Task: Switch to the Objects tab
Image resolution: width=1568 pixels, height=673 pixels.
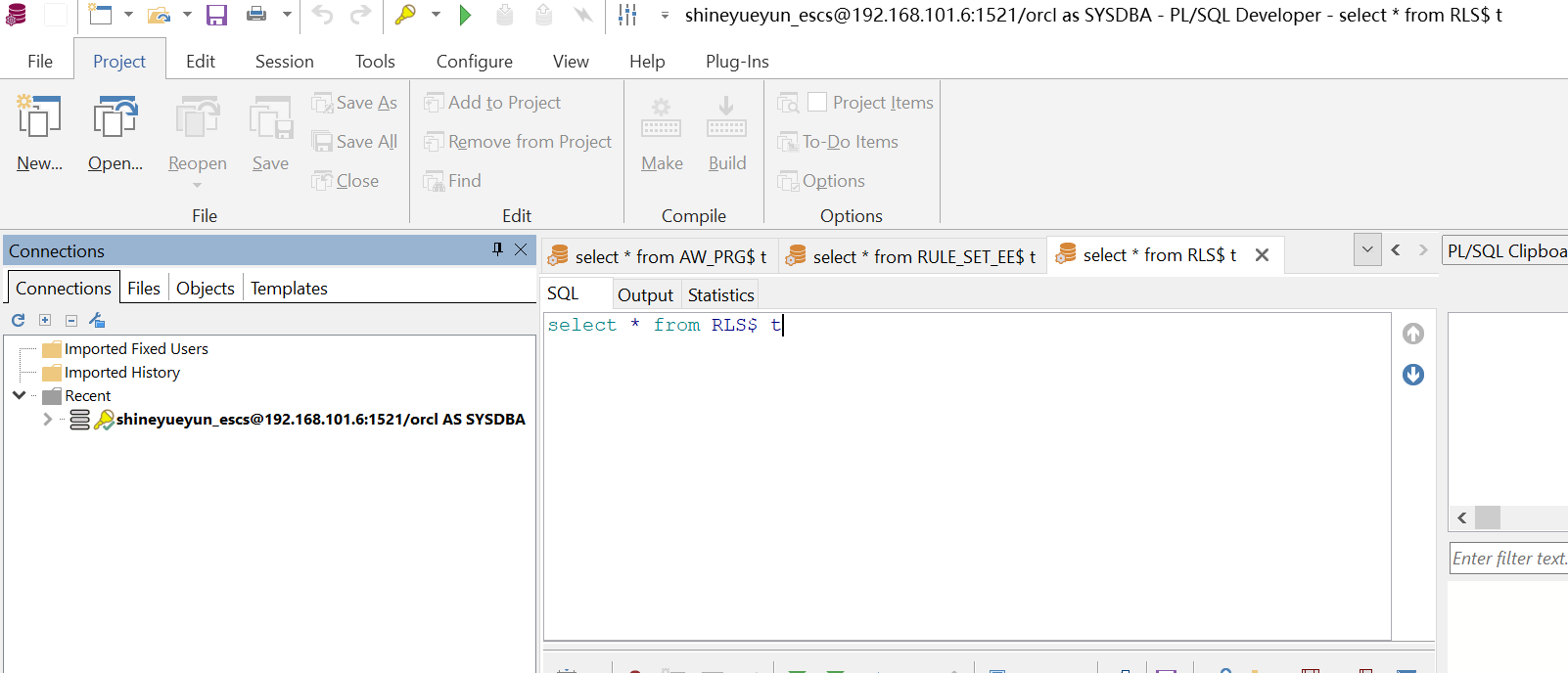Action: (x=206, y=289)
